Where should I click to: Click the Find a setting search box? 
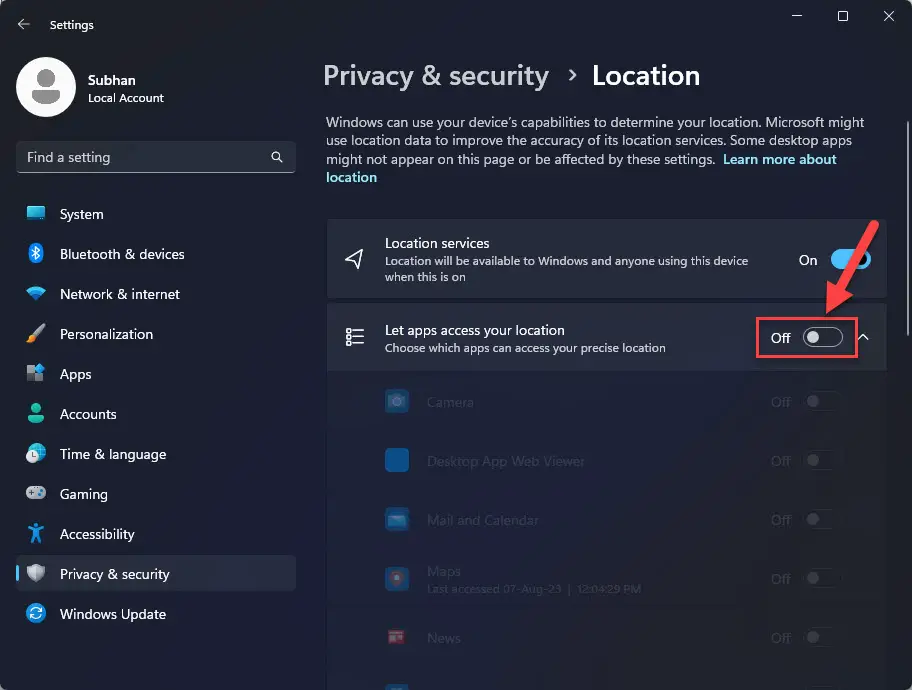tap(156, 157)
